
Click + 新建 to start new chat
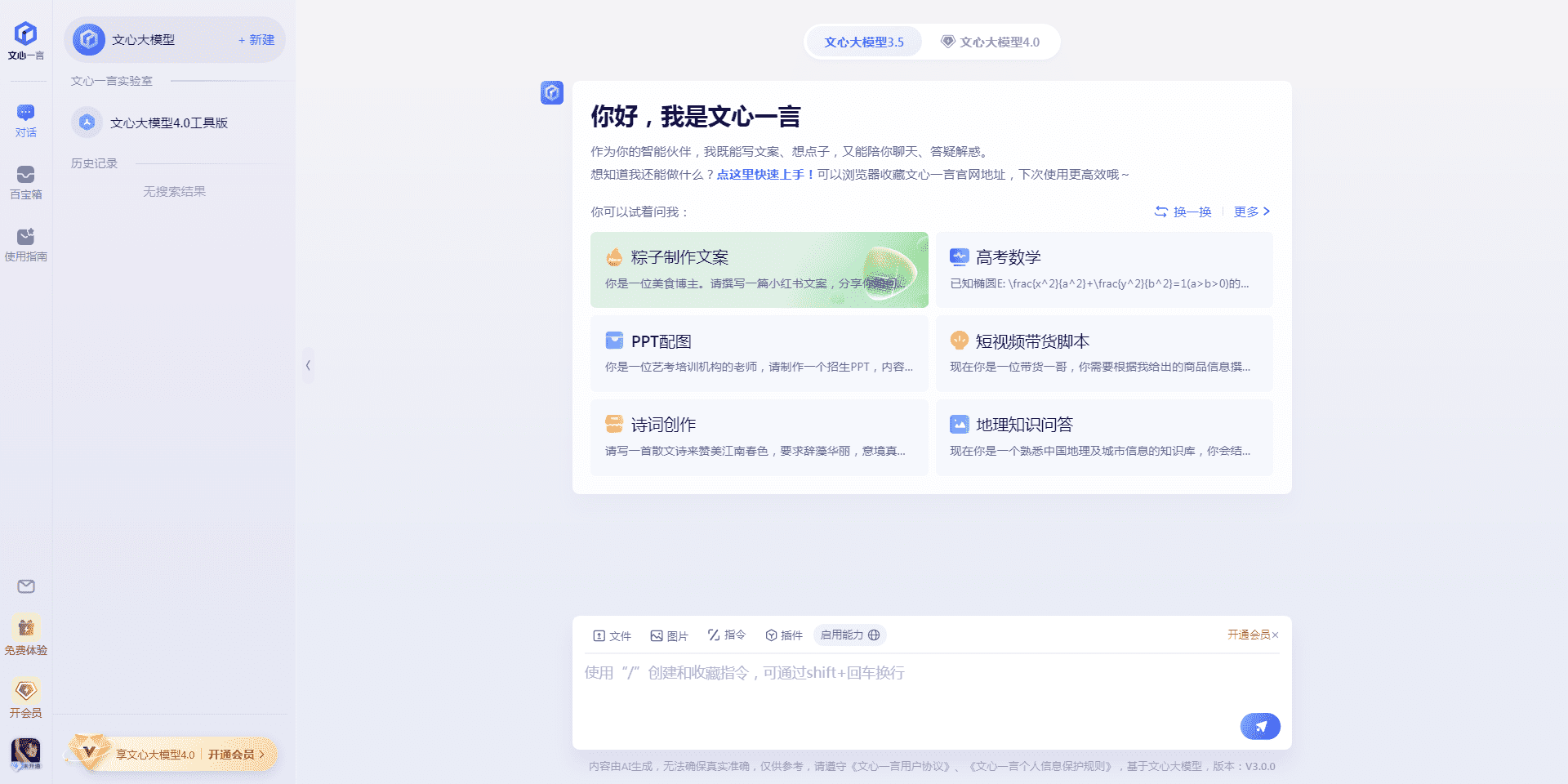(256, 40)
